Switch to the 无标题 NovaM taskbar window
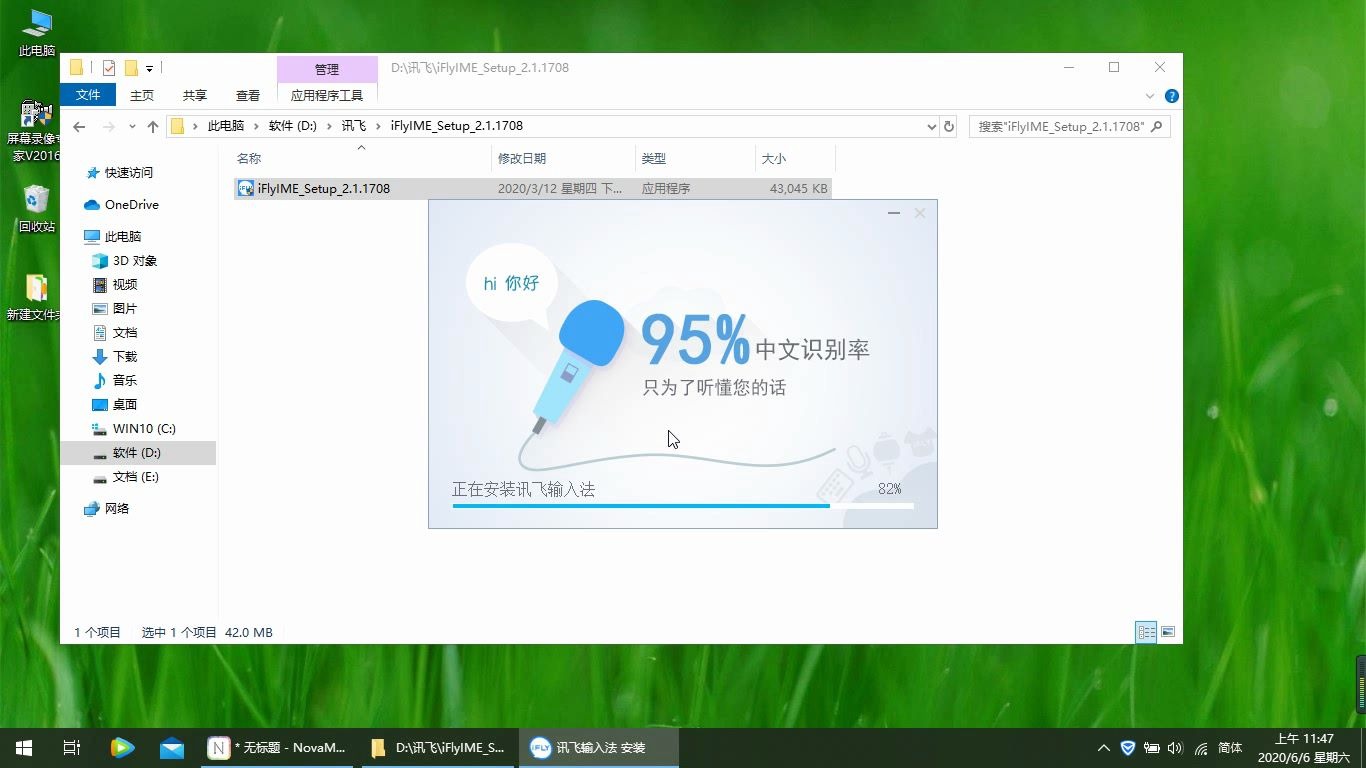Screen dimensions: 1366x768 tap(278, 748)
